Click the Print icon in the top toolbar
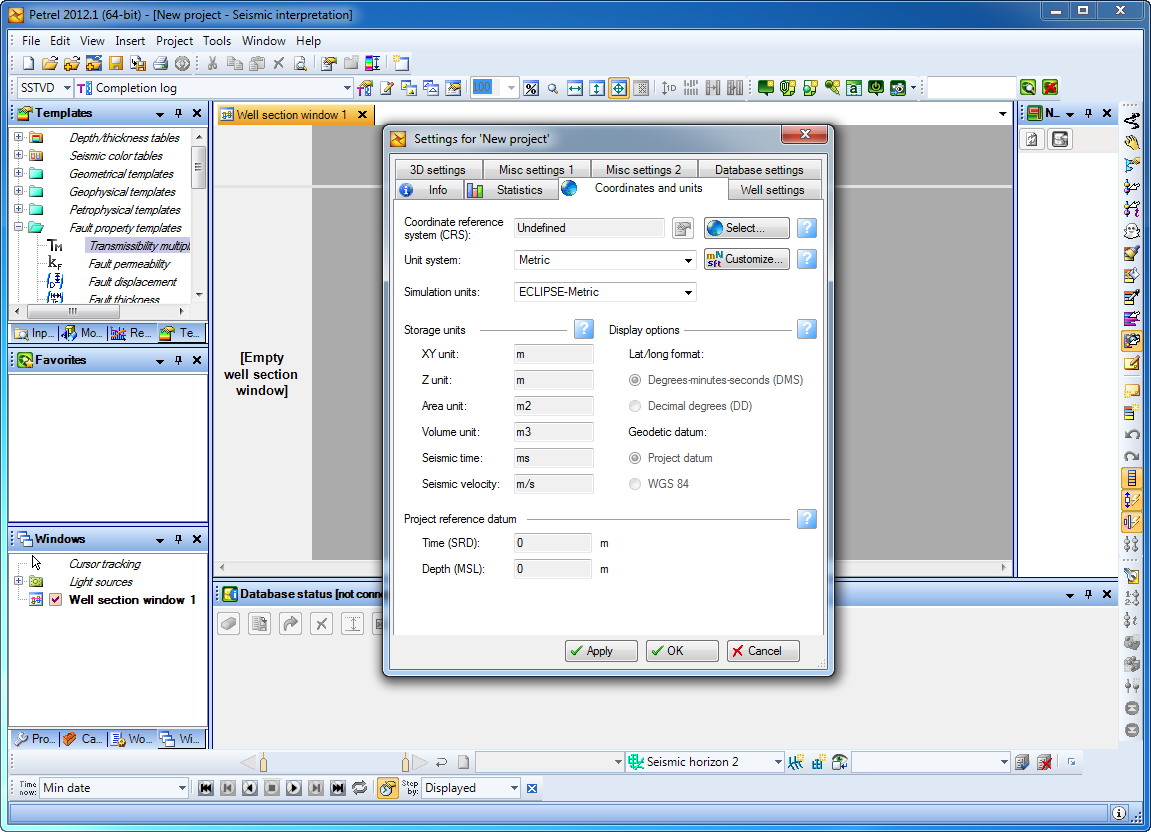 [160, 64]
